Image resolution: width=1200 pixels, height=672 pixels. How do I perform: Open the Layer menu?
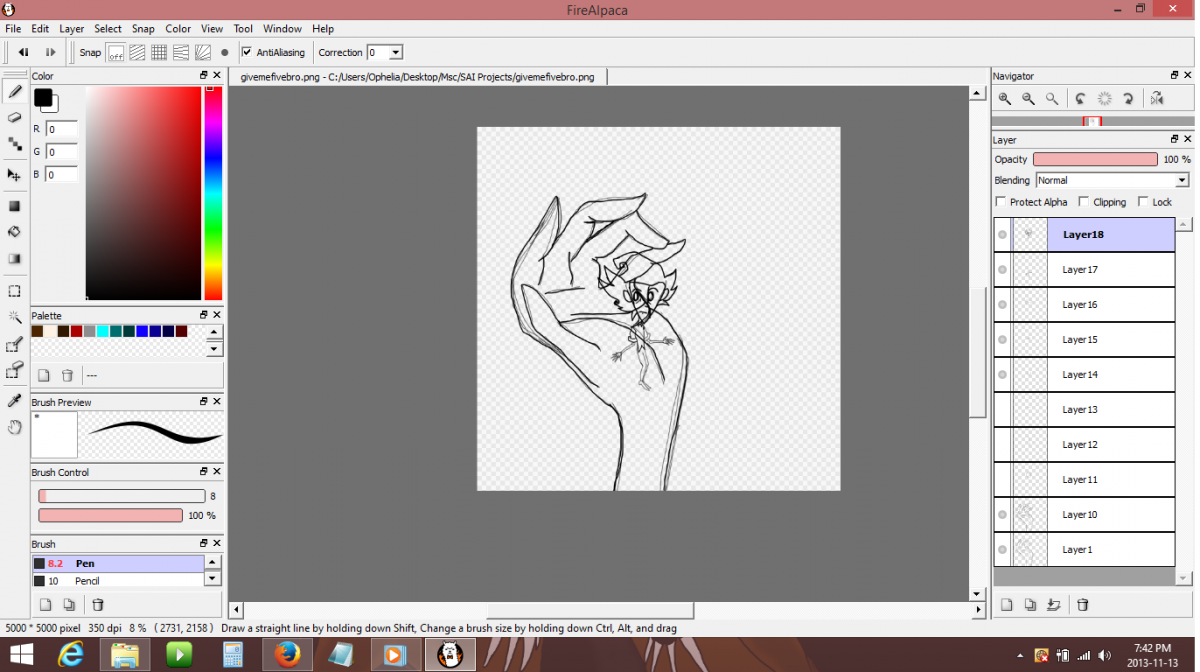[x=71, y=29]
